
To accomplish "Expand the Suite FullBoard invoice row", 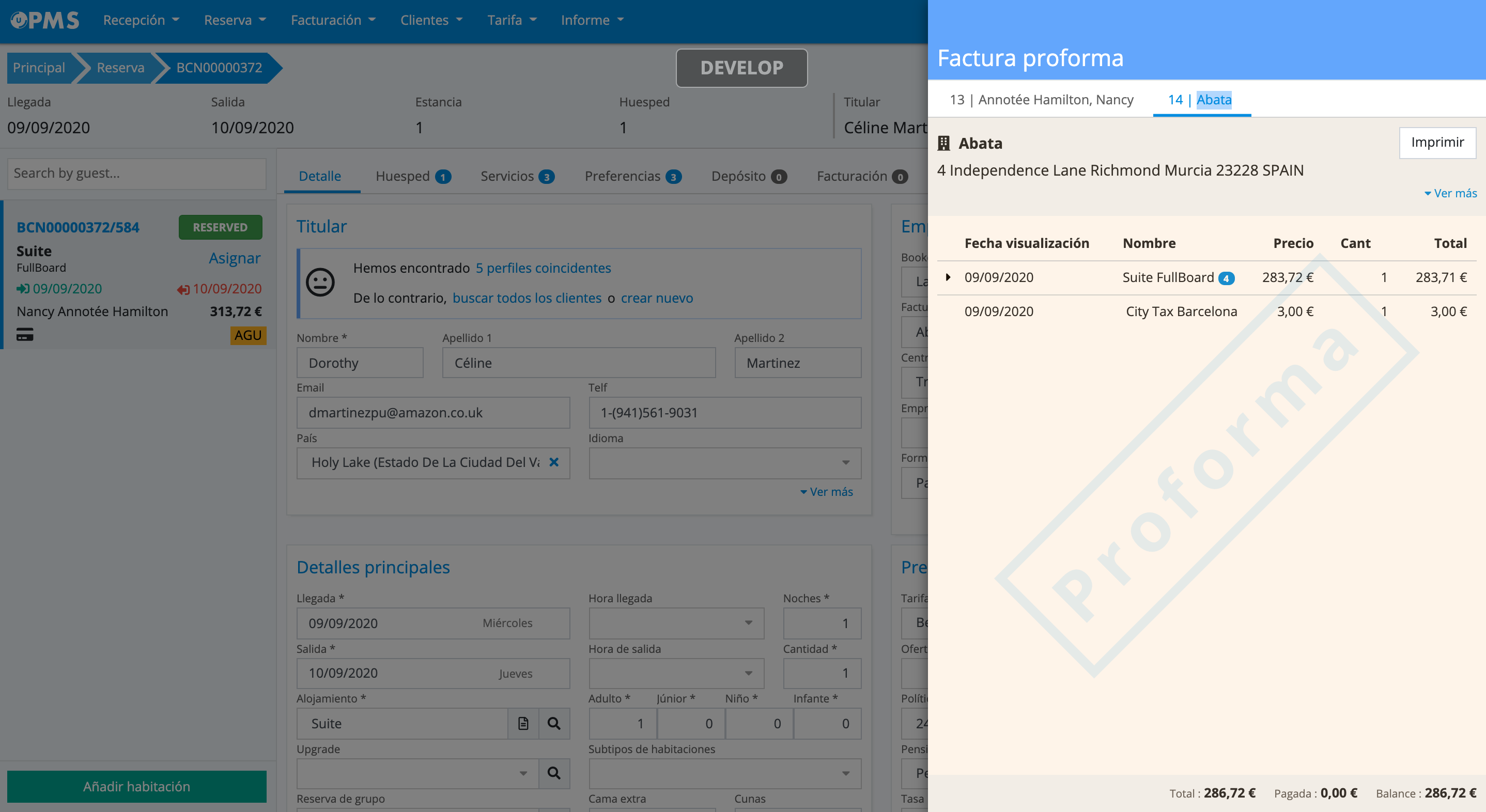I will pyautogui.click(x=948, y=277).
